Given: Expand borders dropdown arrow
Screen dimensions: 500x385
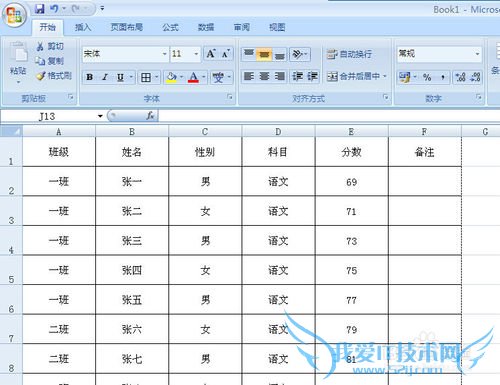Looking at the screenshot, I should [156, 77].
